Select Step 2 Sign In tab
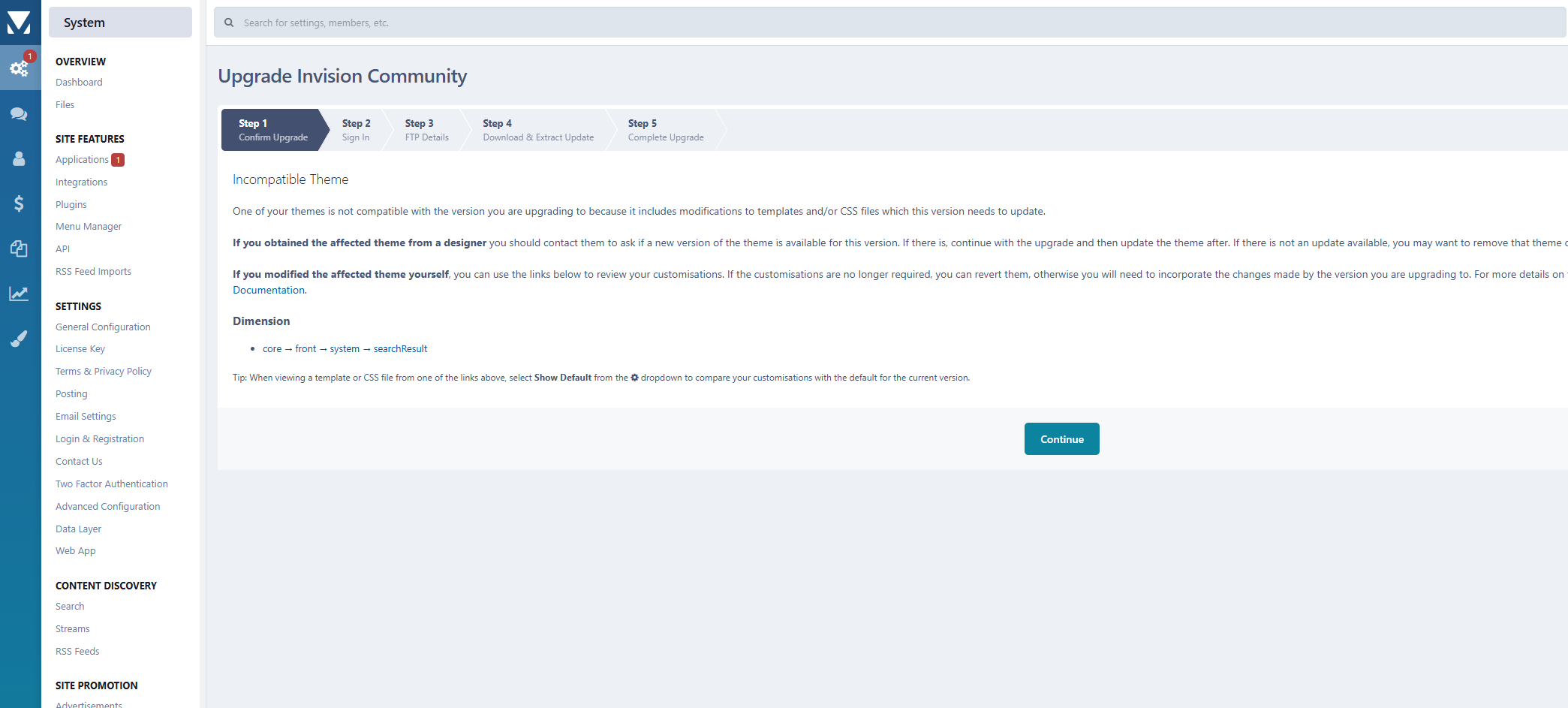This screenshot has height=708, width=1568. click(x=356, y=130)
